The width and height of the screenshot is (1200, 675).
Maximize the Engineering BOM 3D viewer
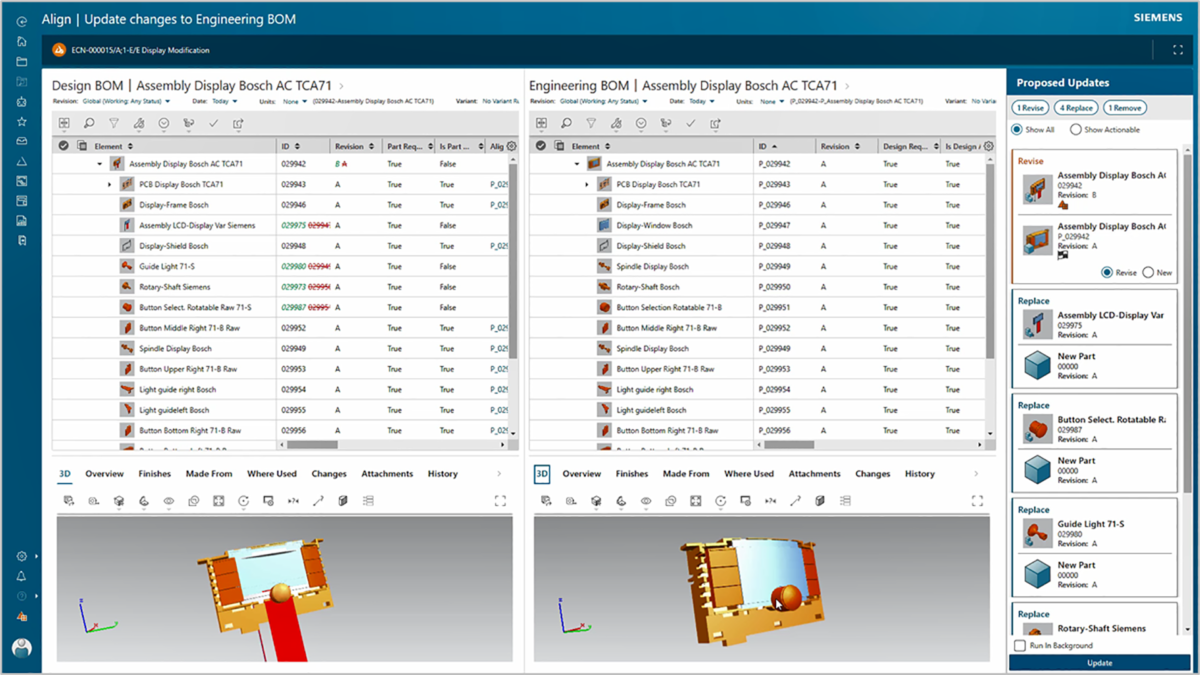click(x=977, y=500)
